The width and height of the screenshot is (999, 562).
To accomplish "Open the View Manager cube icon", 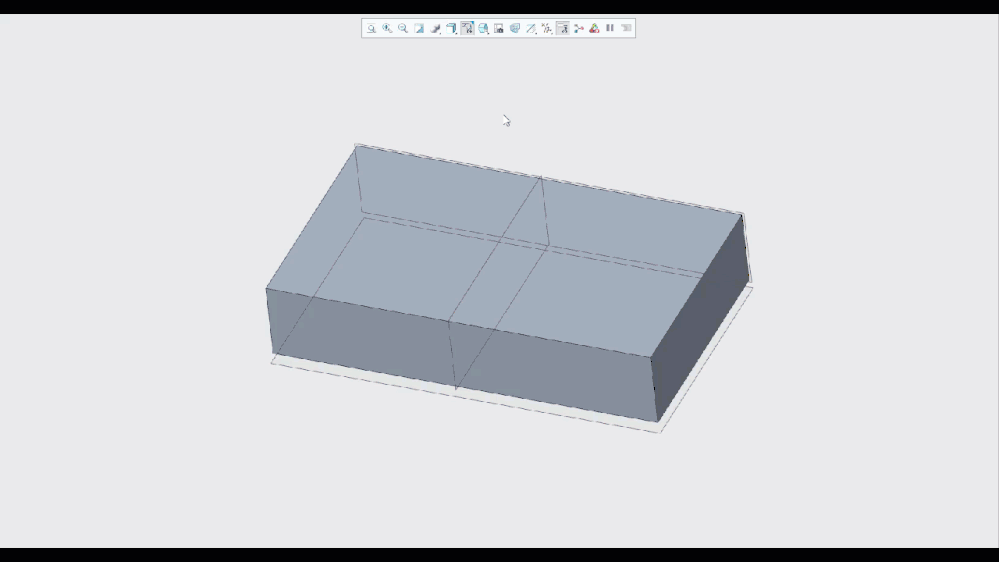I will [x=483, y=28].
